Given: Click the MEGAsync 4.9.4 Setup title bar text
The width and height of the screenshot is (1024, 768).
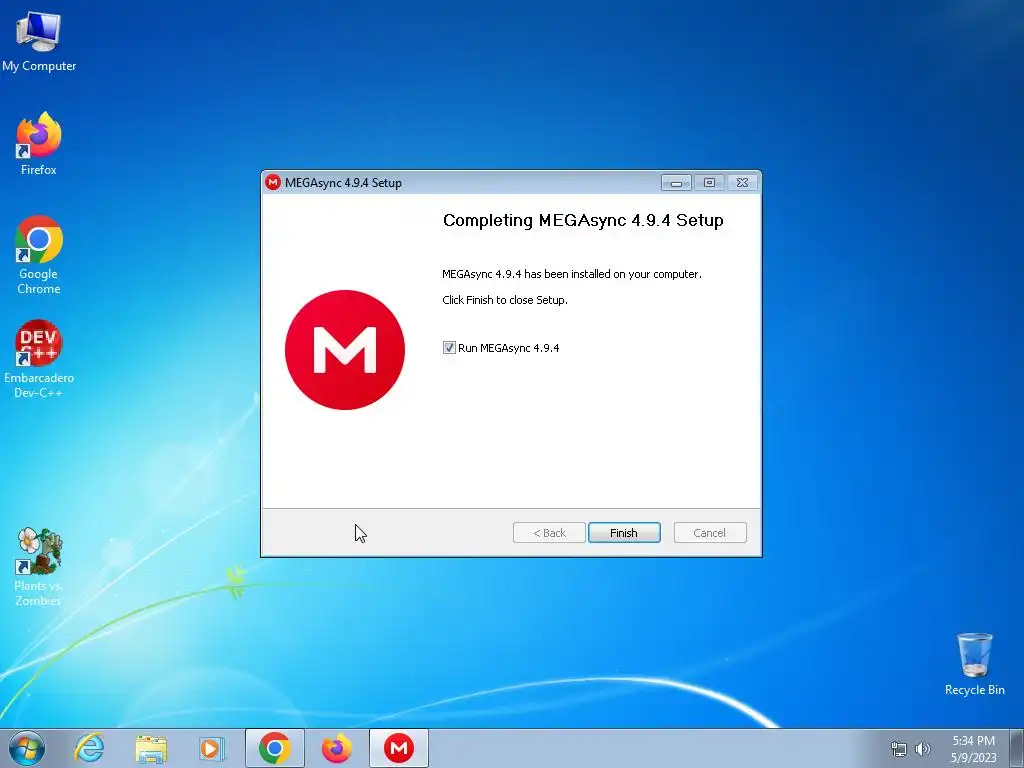Looking at the screenshot, I should pyautogui.click(x=343, y=183).
